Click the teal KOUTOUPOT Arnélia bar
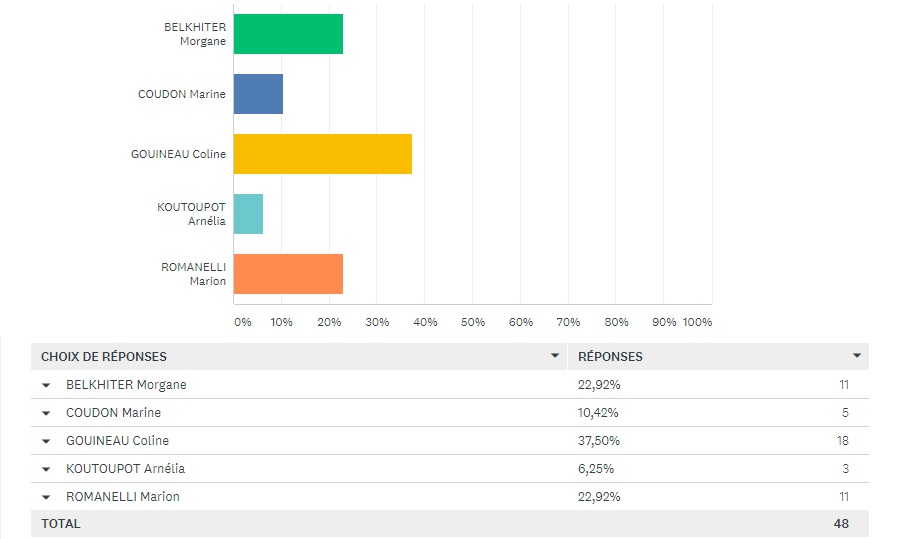897x539 pixels. pos(248,214)
